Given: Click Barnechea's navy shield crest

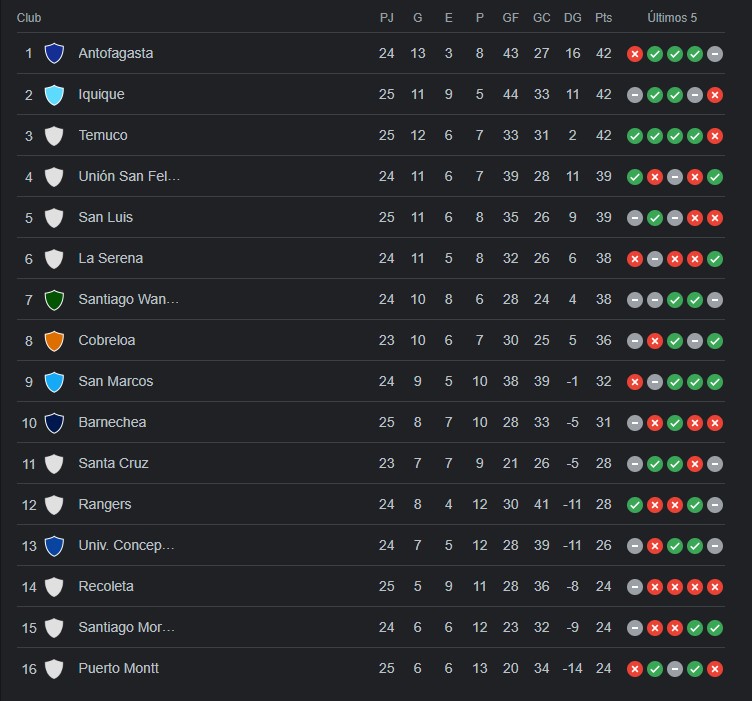Looking at the screenshot, I should pyautogui.click(x=54, y=422).
